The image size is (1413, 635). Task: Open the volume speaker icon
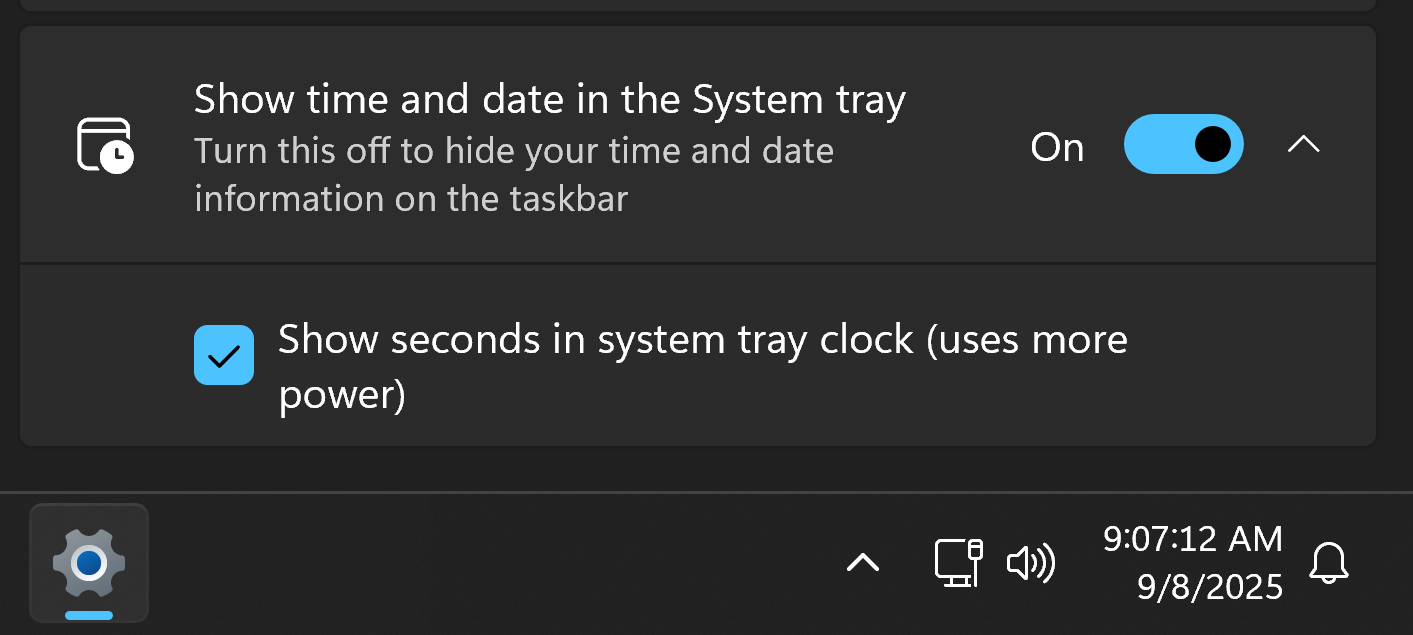pos(1030,564)
